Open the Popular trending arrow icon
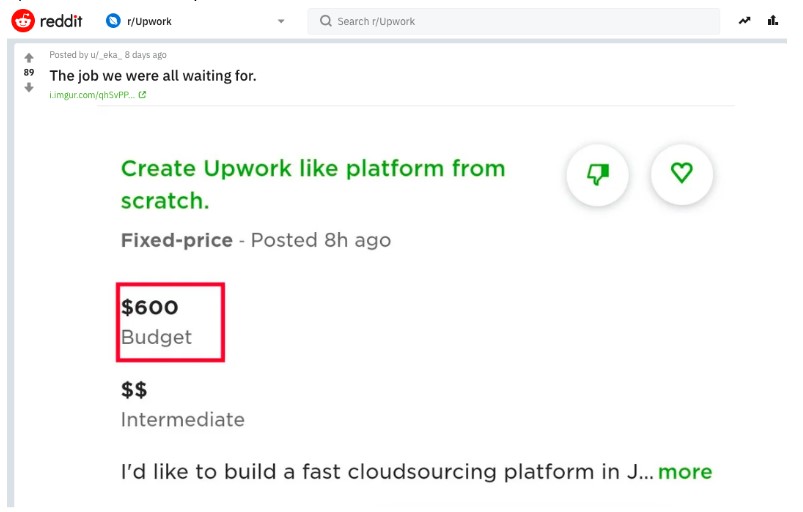Viewport: 803px width, 512px height. [x=745, y=21]
